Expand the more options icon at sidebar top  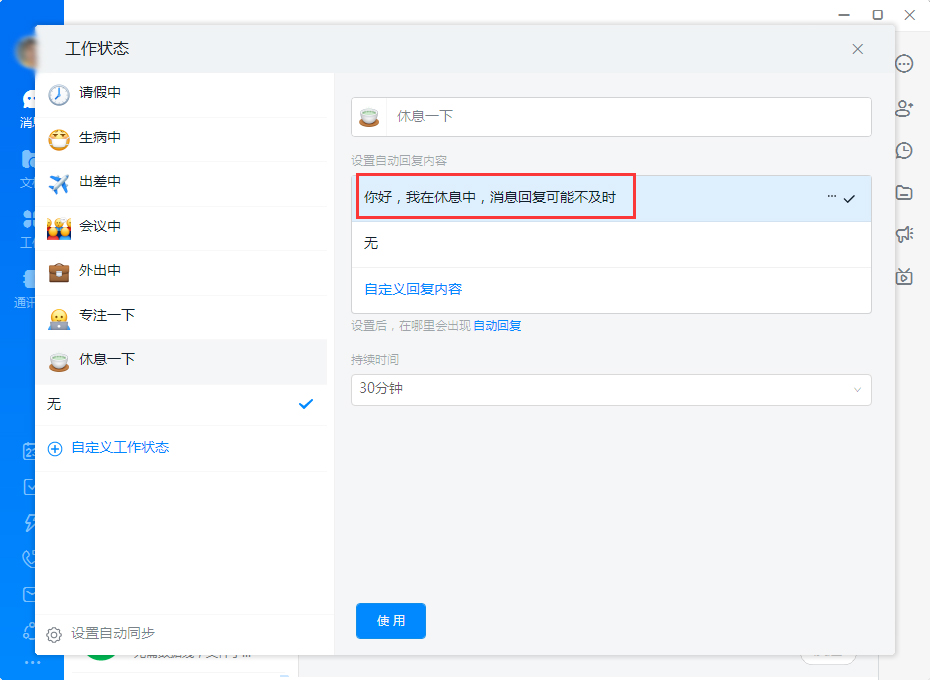tap(904, 64)
